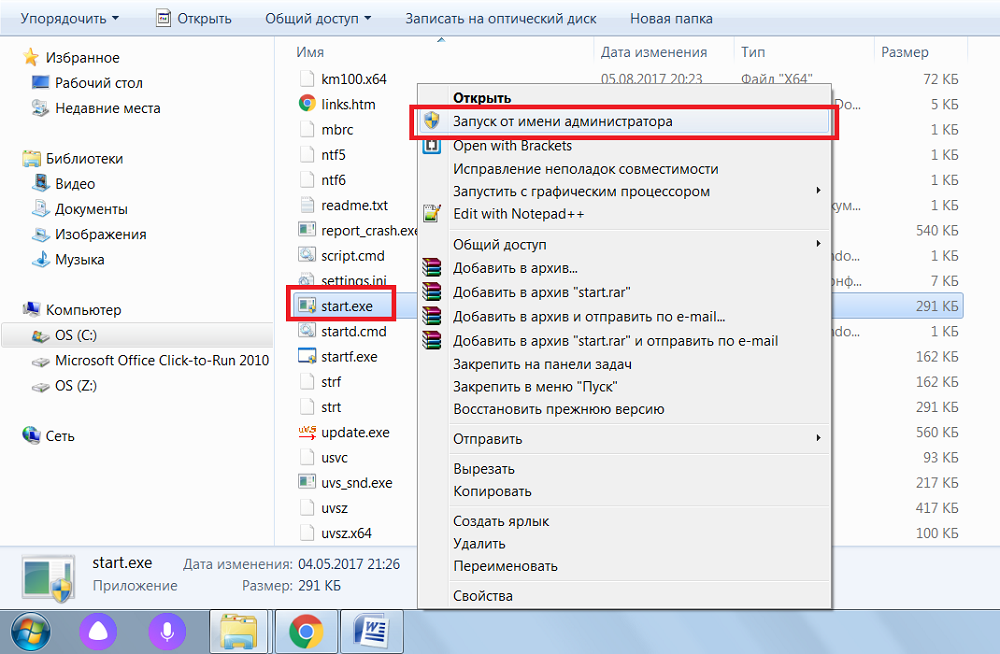Viewport: 1000px width, 654px height.
Task: Click the Chrome icon beside links.htm
Action: tap(307, 103)
